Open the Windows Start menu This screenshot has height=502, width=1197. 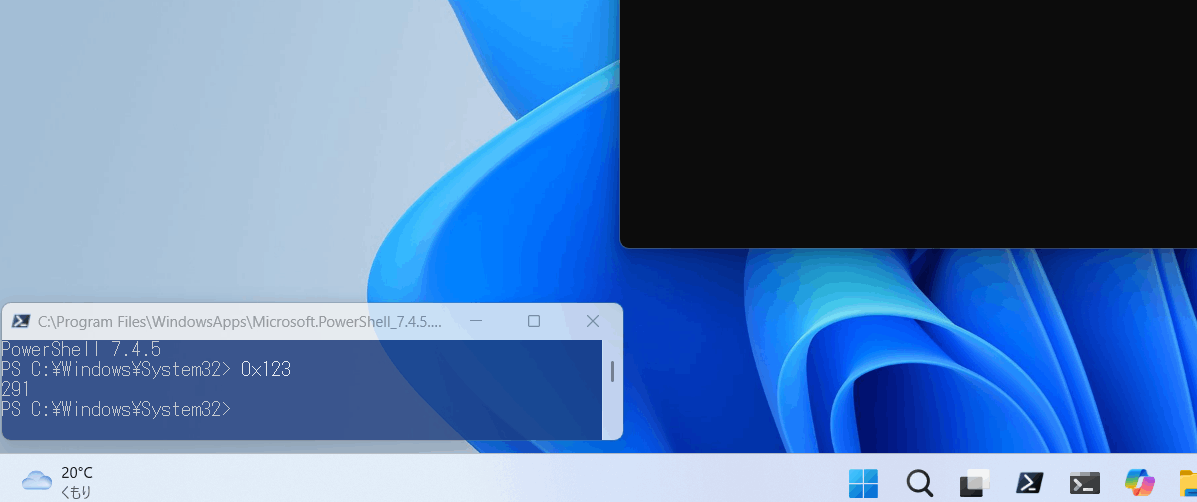[863, 483]
